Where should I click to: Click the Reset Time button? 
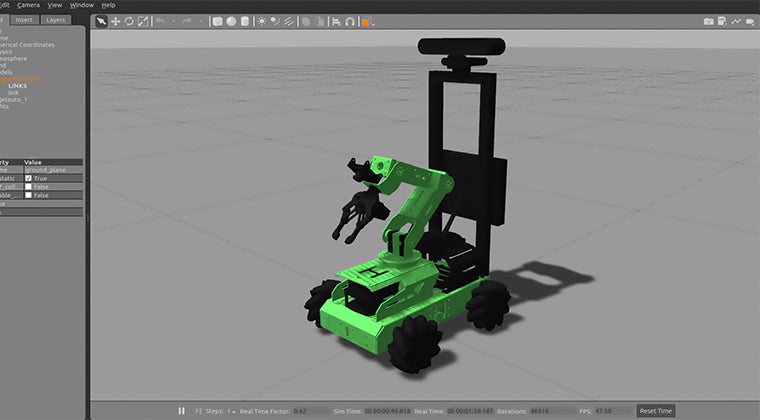pos(655,411)
